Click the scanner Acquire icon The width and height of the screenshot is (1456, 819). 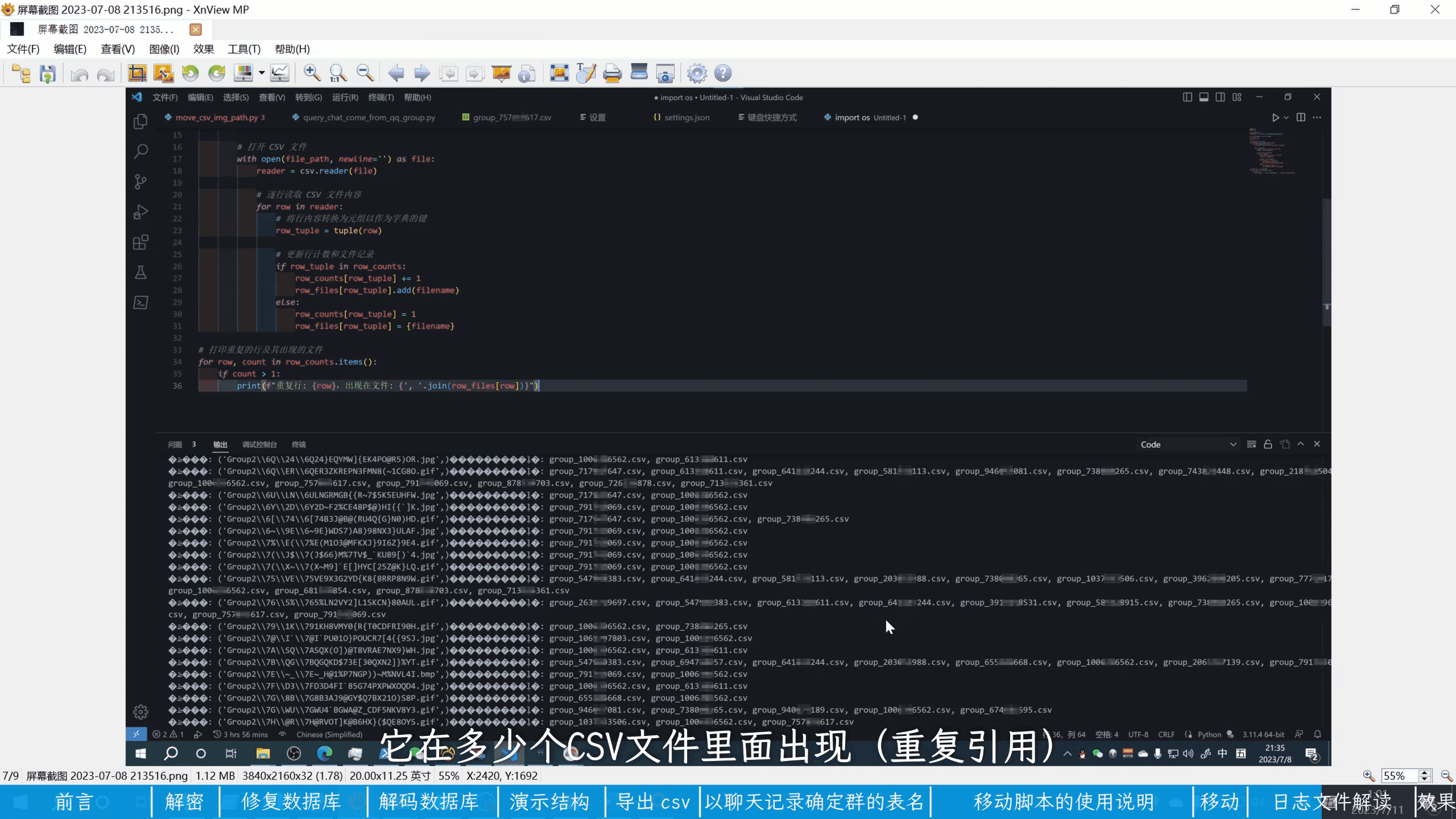[x=639, y=72]
